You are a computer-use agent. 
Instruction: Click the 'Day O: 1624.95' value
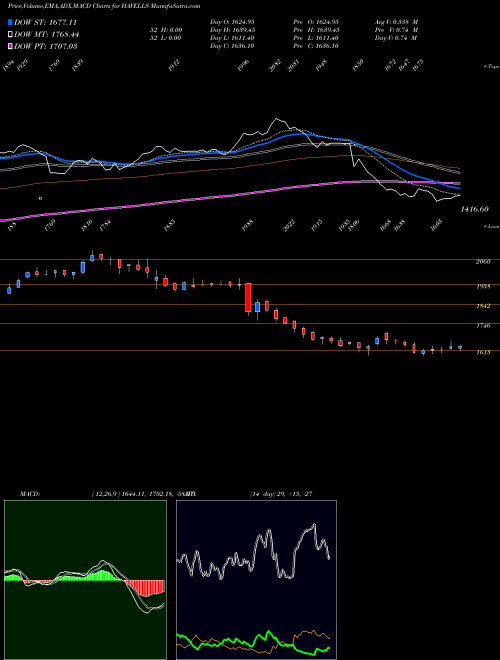click(x=232, y=21)
